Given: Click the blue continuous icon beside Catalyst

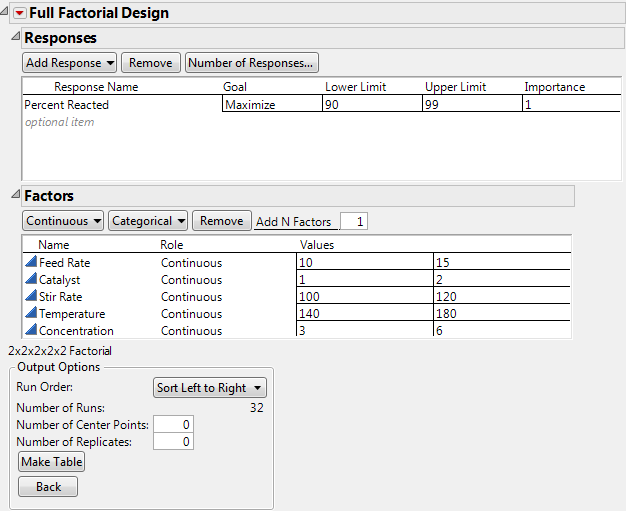Looking at the screenshot, I should pos(29,280).
